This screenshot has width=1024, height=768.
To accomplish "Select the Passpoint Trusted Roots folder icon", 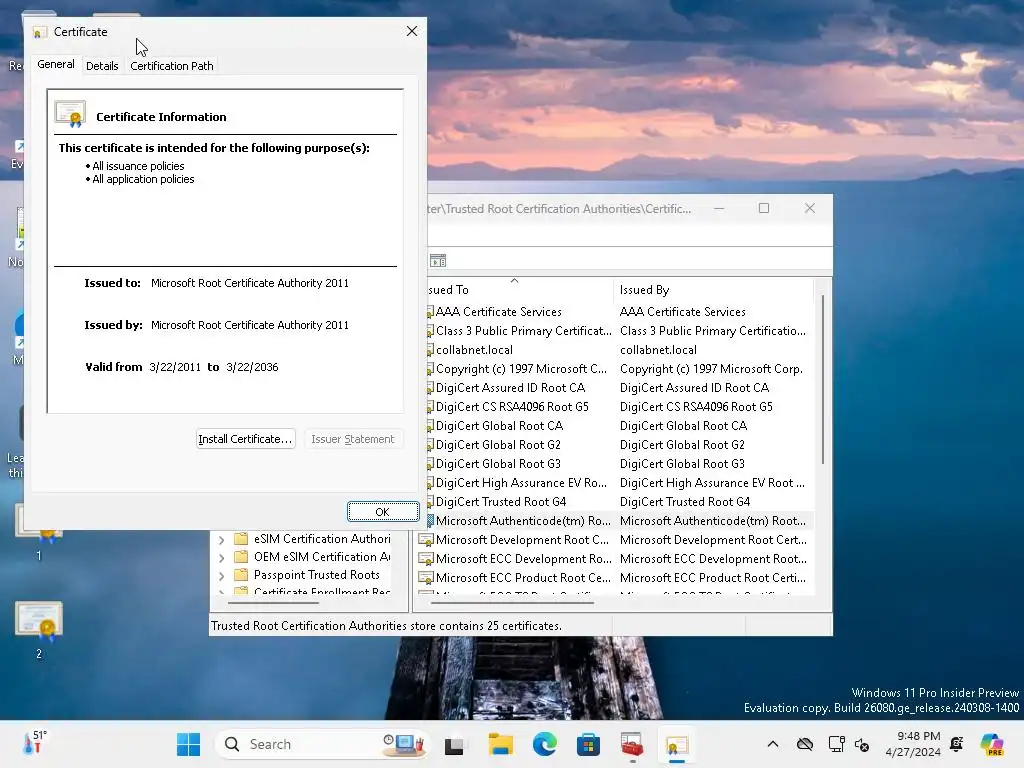I will (241, 575).
